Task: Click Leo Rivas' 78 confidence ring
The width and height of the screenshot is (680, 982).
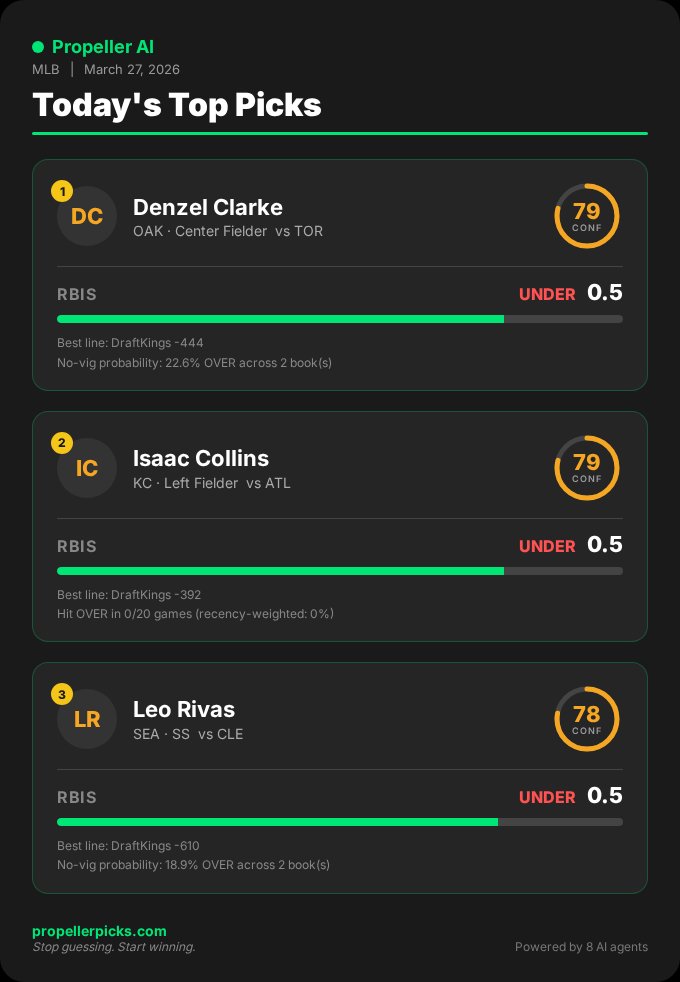Action: point(586,719)
